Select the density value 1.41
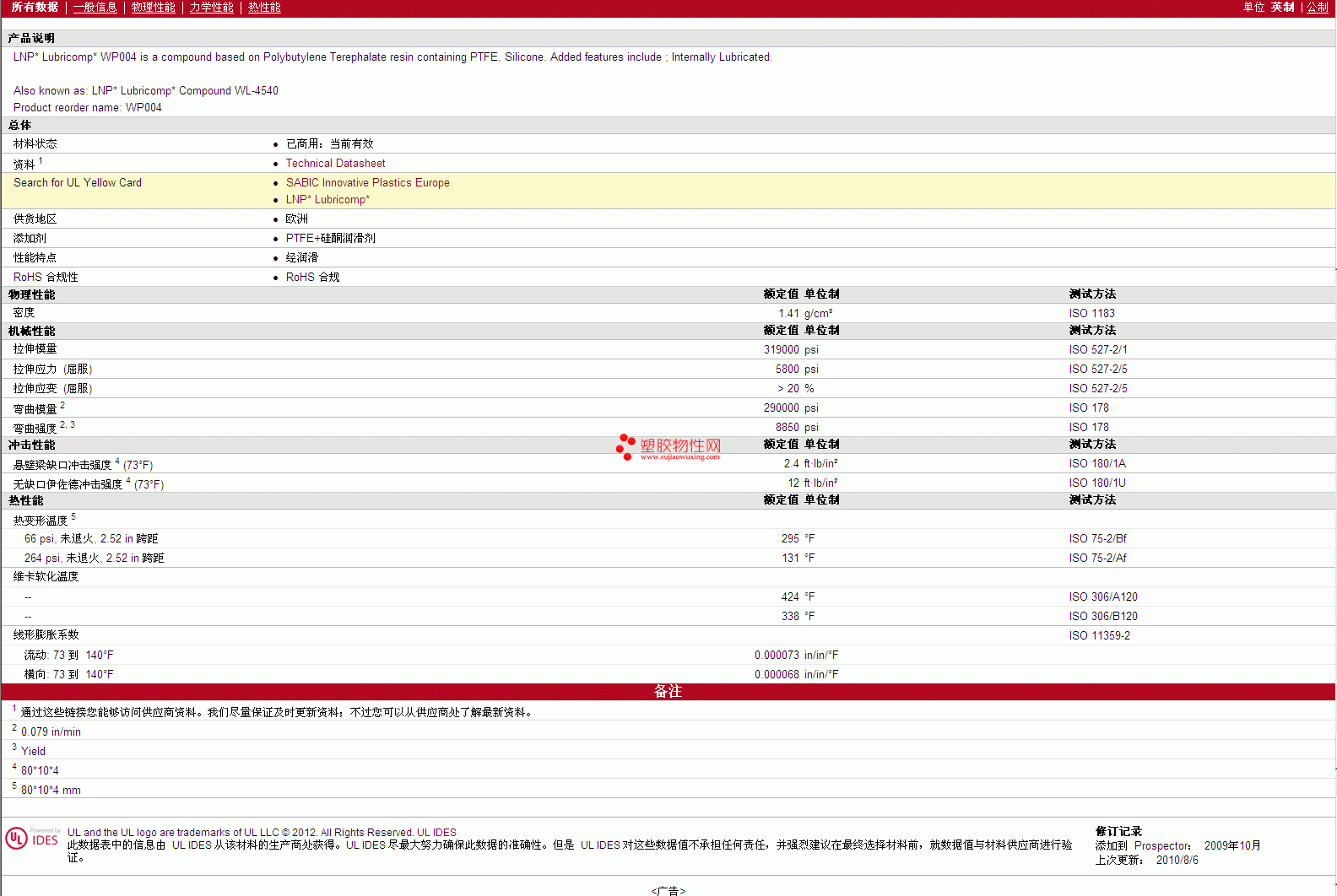This screenshot has height=896, width=1337. tap(788, 314)
